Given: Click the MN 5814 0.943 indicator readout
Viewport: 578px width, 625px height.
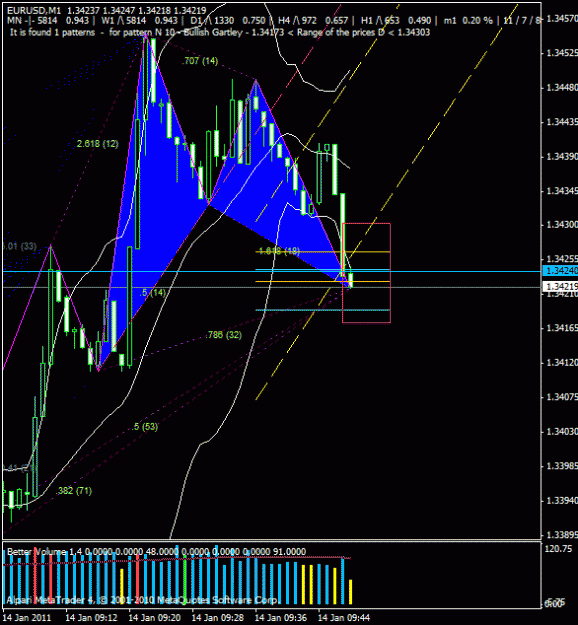Looking at the screenshot, I should click(x=48, y=21).
